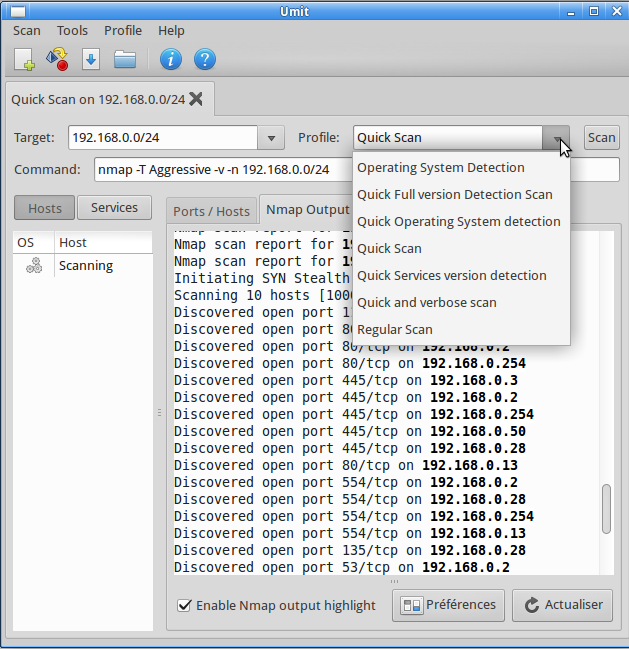Click the Nmap output vertical scrollbar
The width and height of the screenshot is (629, 649).
[606, 508]
